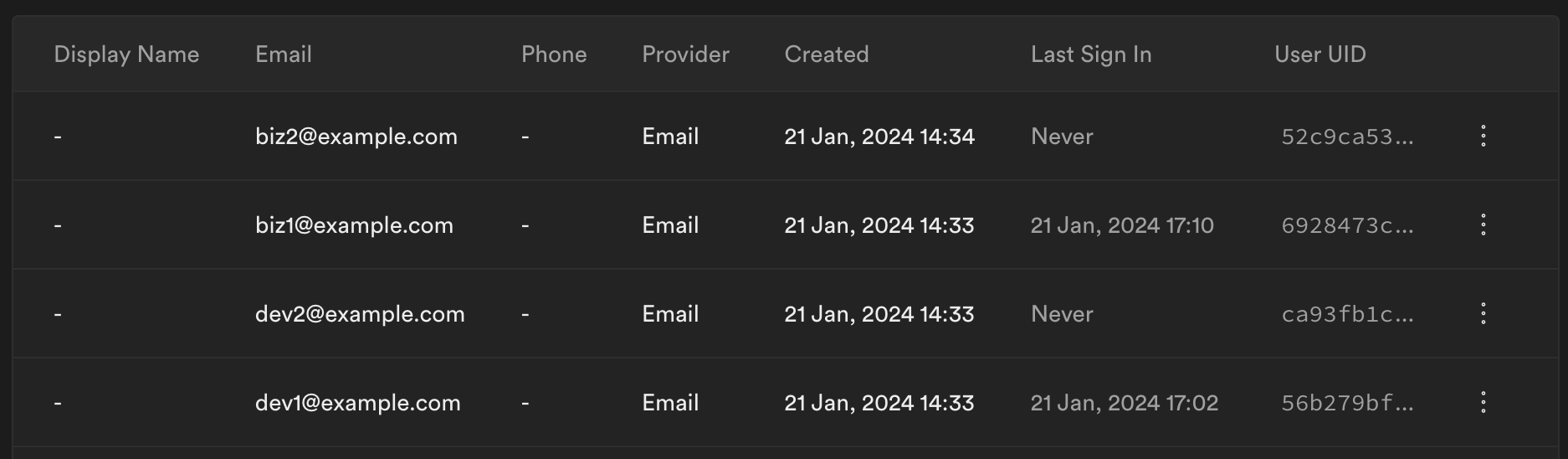Select the biz1@example.com email cell

(354, 225)
